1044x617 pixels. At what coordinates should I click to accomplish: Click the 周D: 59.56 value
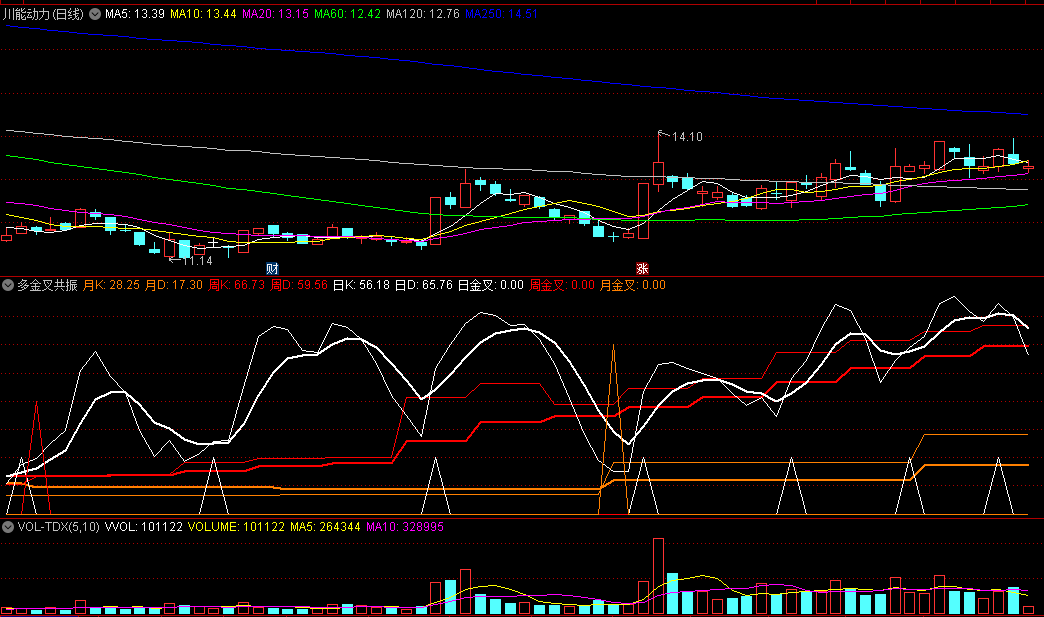coord(299,286)
